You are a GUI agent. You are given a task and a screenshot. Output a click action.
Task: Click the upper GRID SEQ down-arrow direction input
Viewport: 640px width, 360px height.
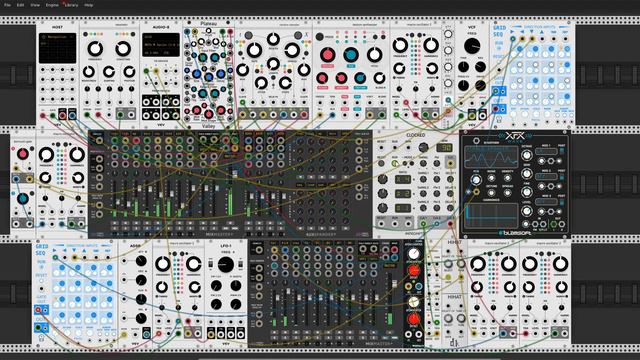coord(532,39)
